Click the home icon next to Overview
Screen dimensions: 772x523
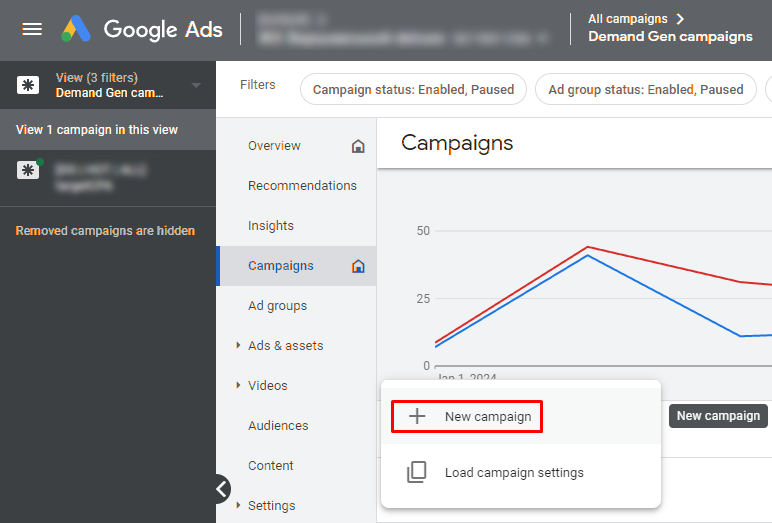tap(358, 146)
